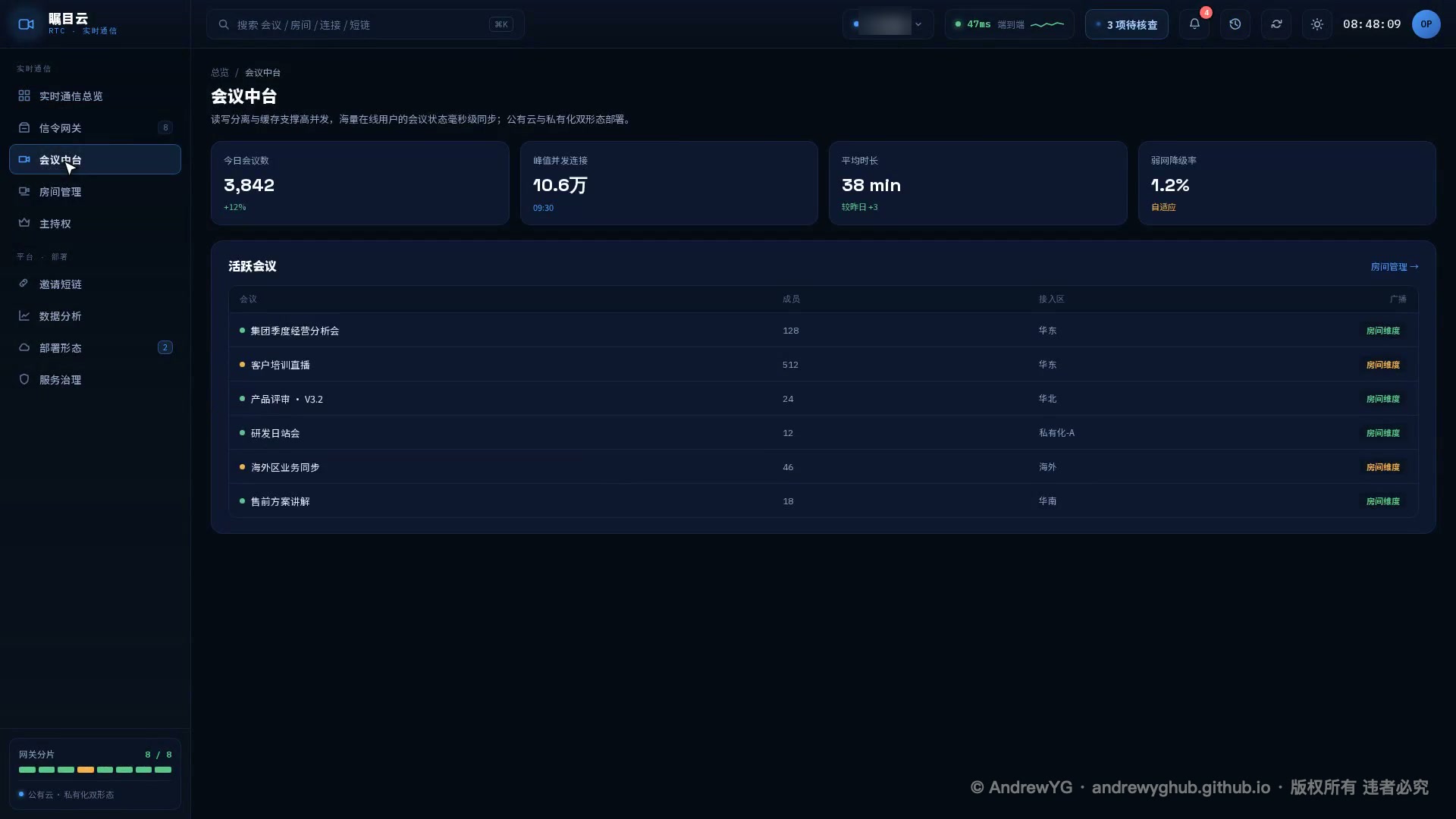Click the 主持权 crown icon
The image size is (1456, 819).
(x=24, y=223)
